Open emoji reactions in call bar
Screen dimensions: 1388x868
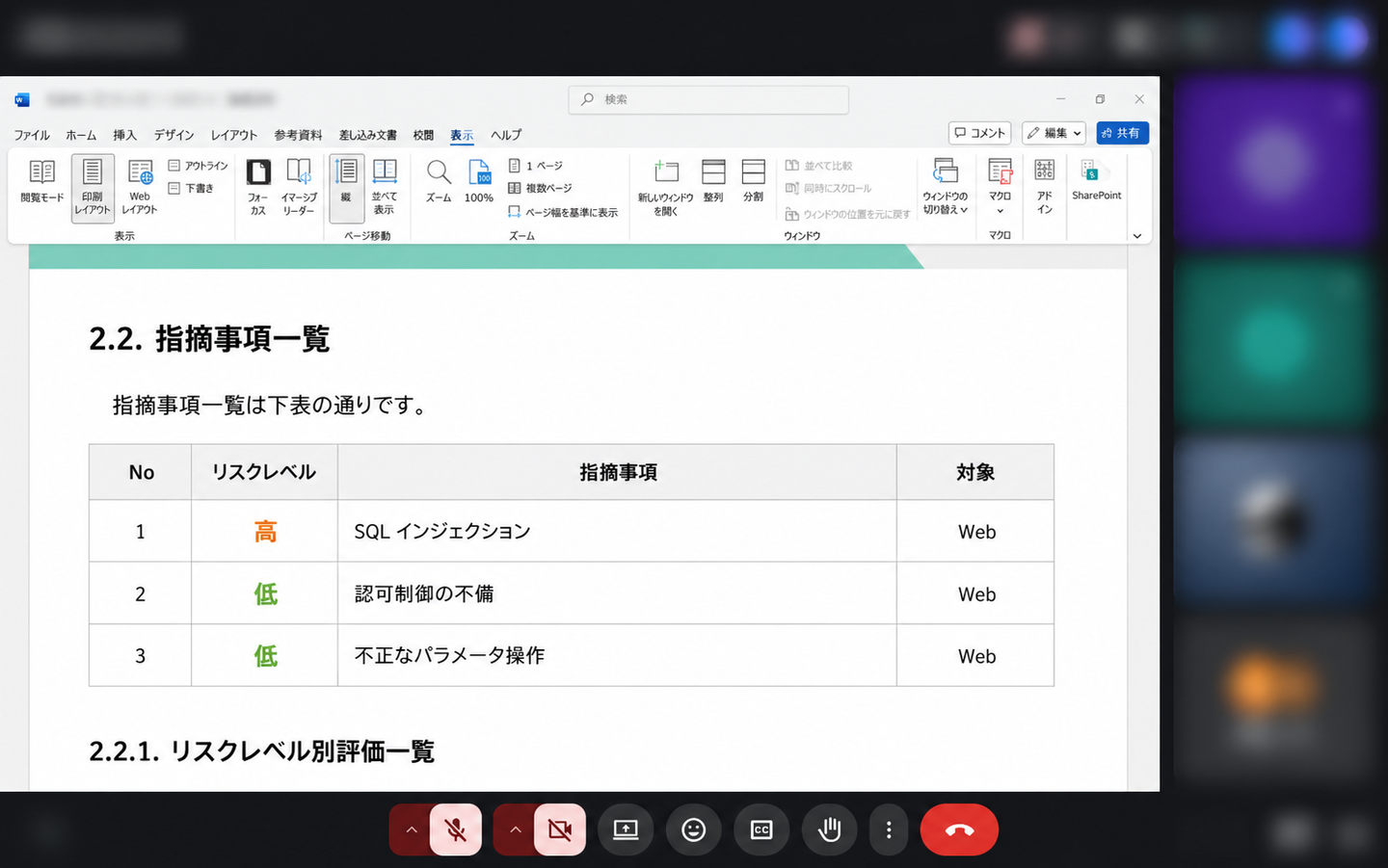[694, 829]
